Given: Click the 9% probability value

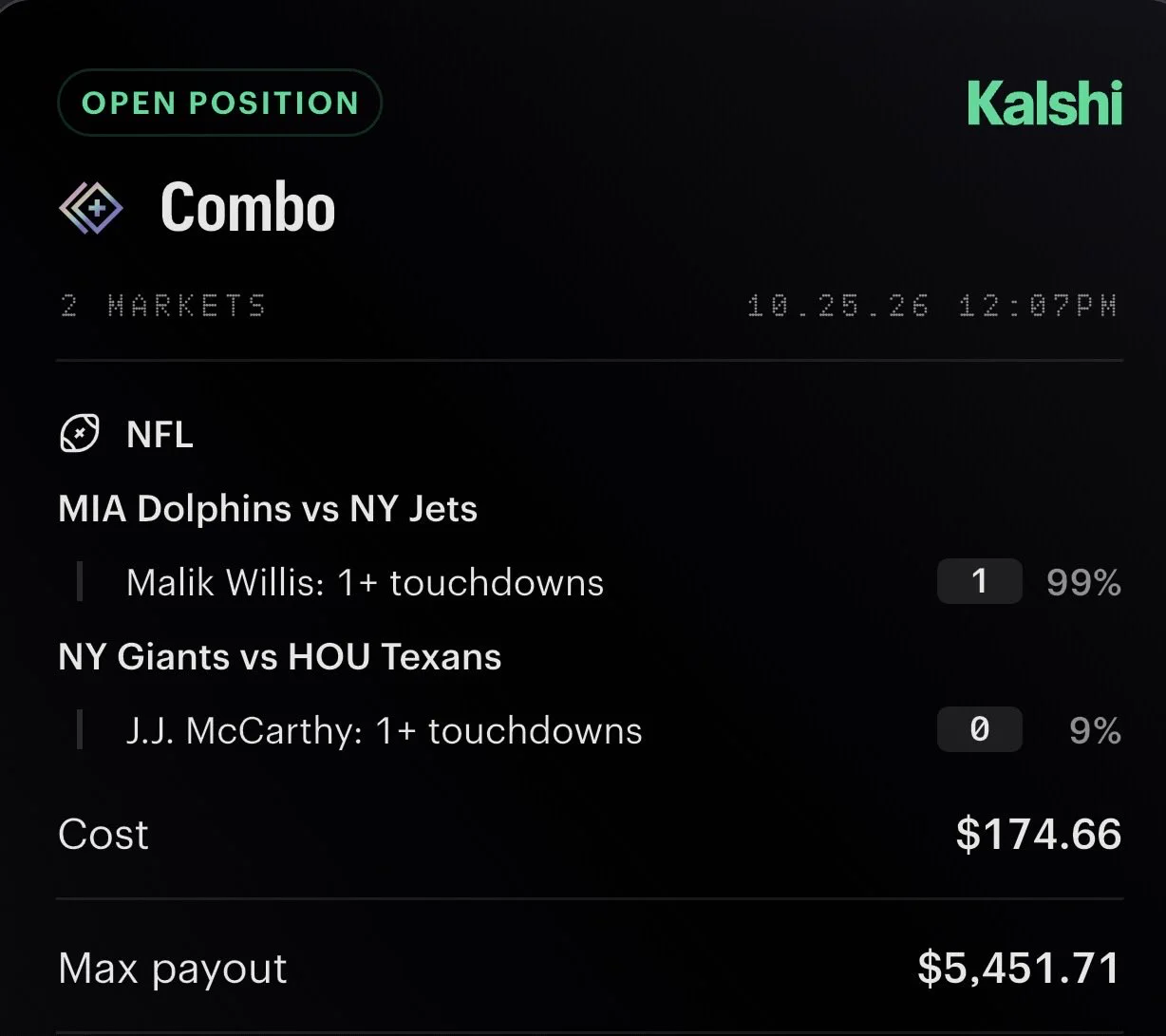Looking at the screenshot, I should coord(1095,730).
